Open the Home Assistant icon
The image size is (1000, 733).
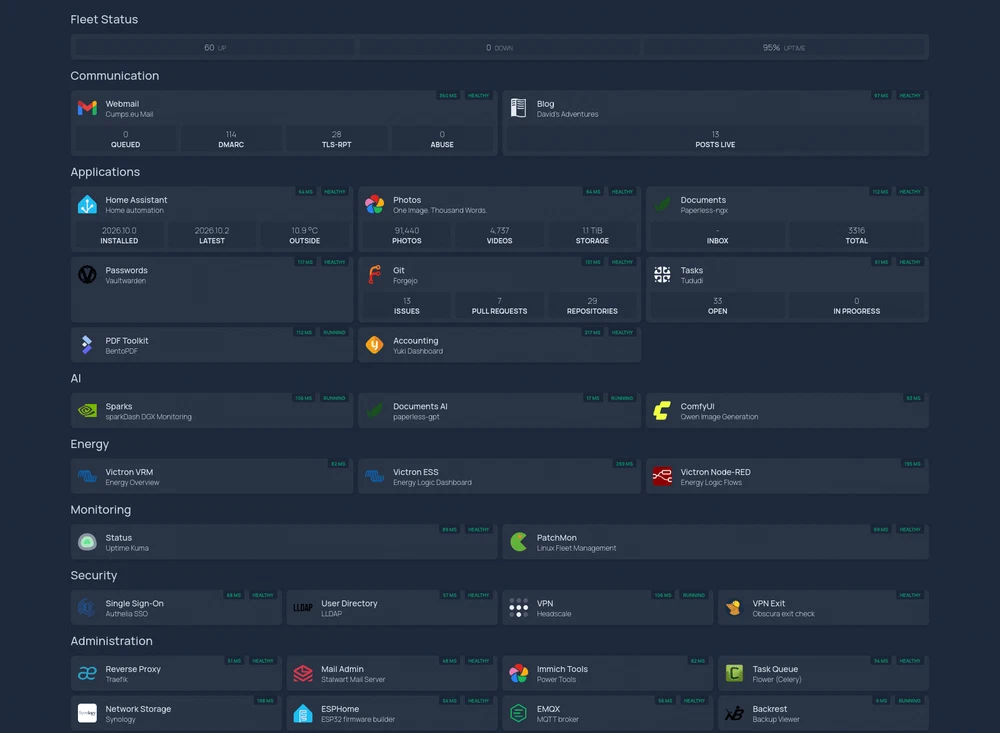[x=87, y=204]
